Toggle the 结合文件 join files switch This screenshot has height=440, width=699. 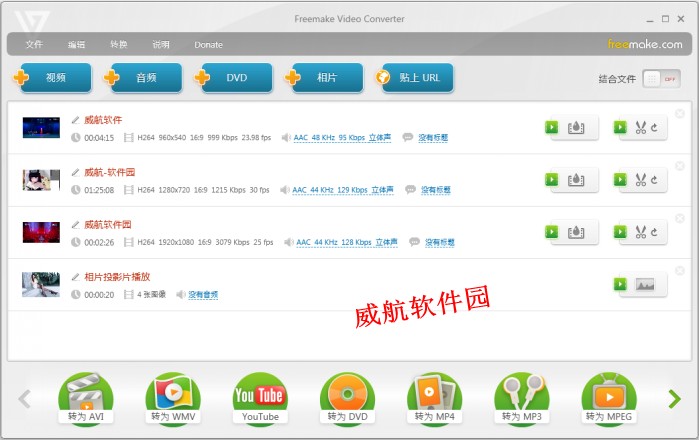662,79
